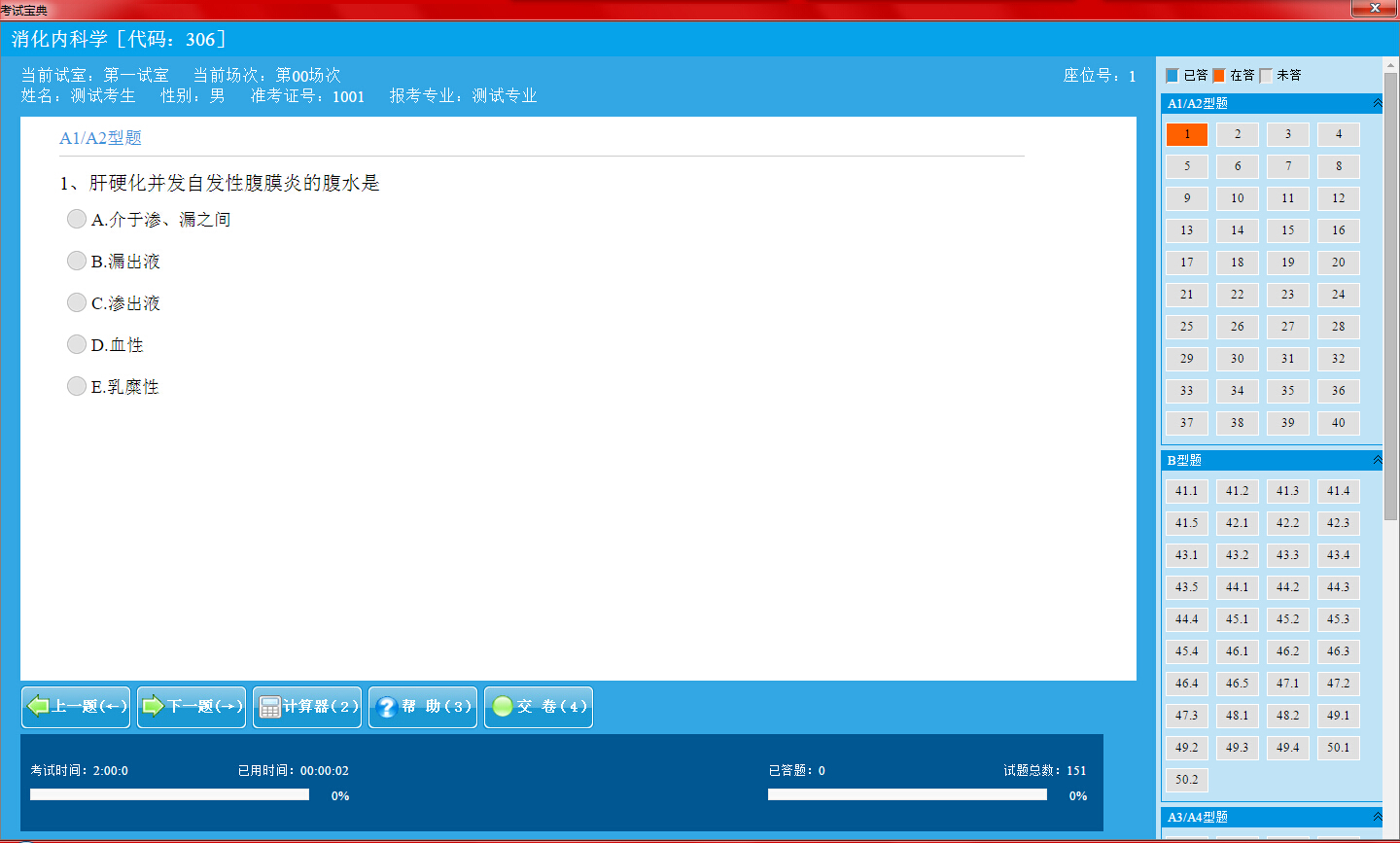
Task: Select current question 1 in the grid
Action: 1187,134
